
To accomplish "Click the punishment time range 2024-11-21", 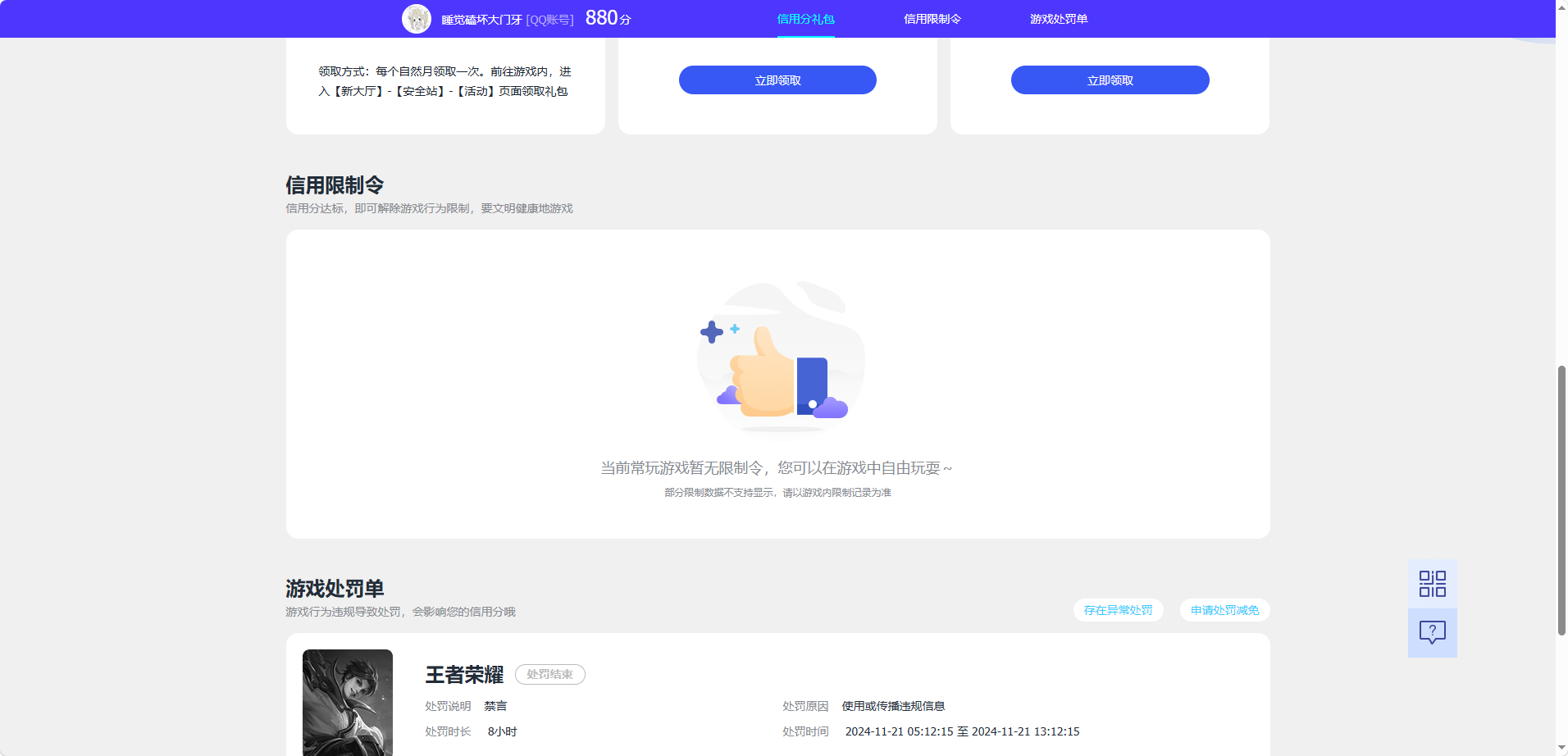I will click(962, 731).
